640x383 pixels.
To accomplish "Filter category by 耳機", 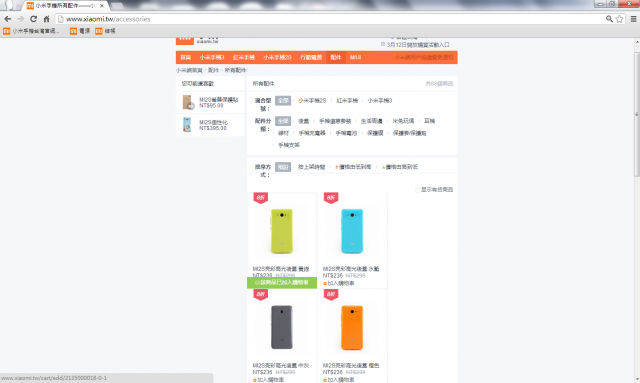I will point(429,121).
